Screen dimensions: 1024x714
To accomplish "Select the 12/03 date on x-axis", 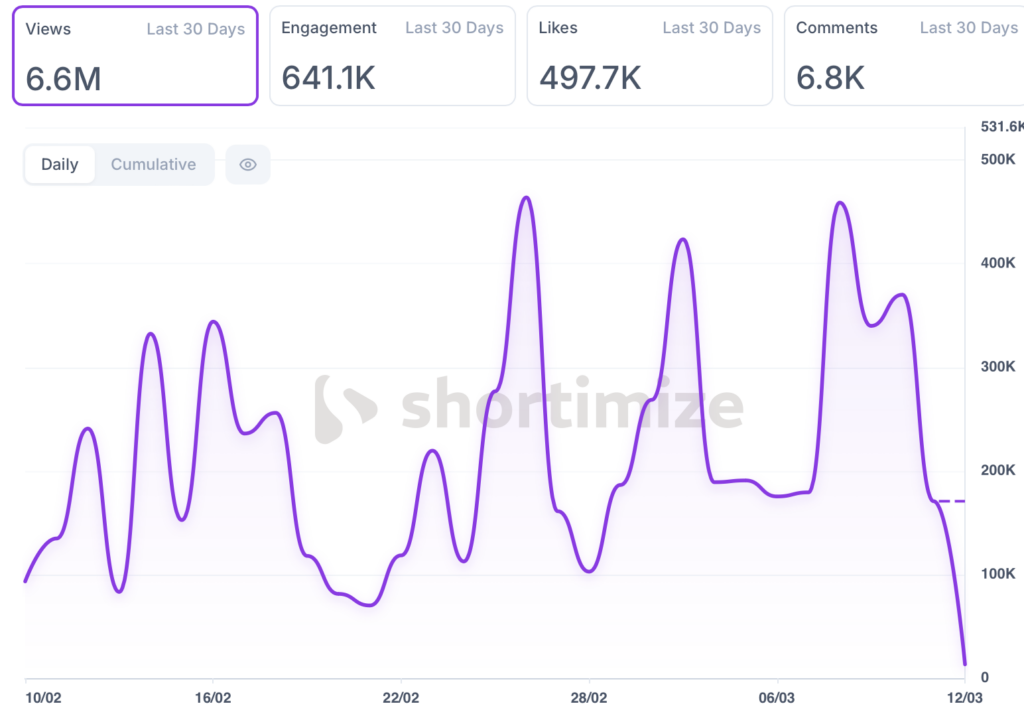I will [964, 697].
